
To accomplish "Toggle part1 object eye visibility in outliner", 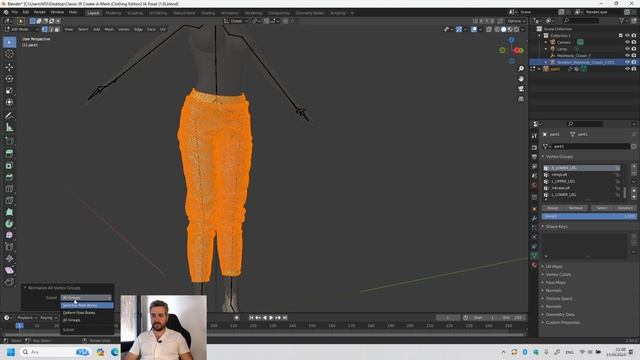I will 627,69.
